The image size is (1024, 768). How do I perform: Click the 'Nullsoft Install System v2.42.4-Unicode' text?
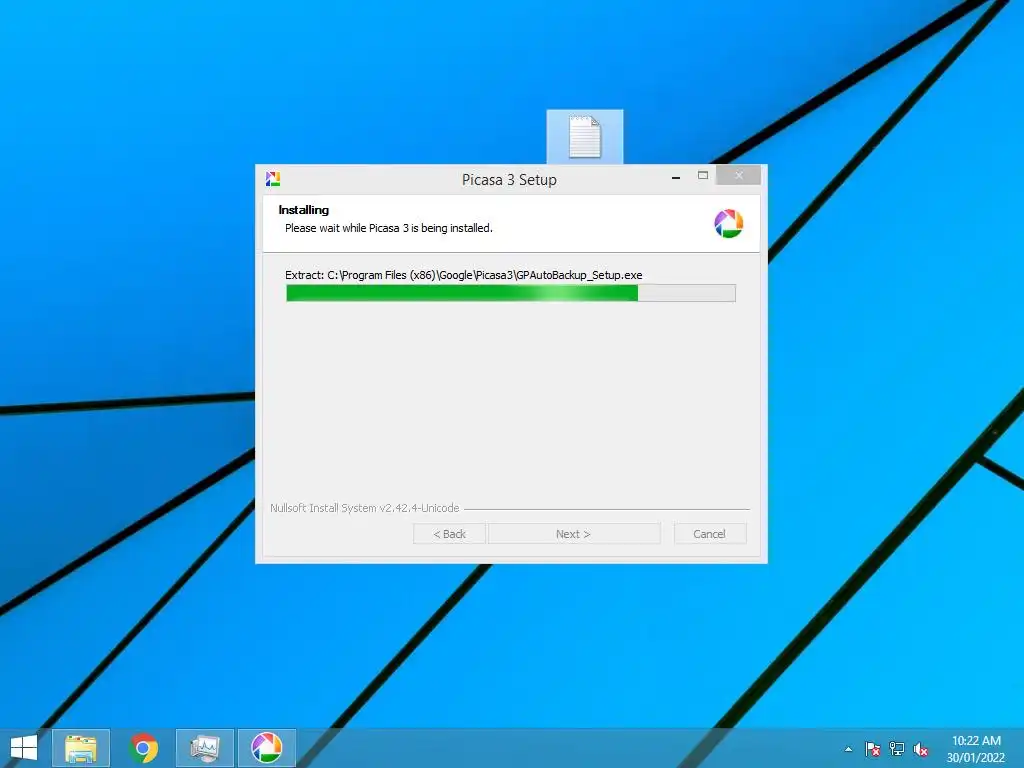coord(364,508)
